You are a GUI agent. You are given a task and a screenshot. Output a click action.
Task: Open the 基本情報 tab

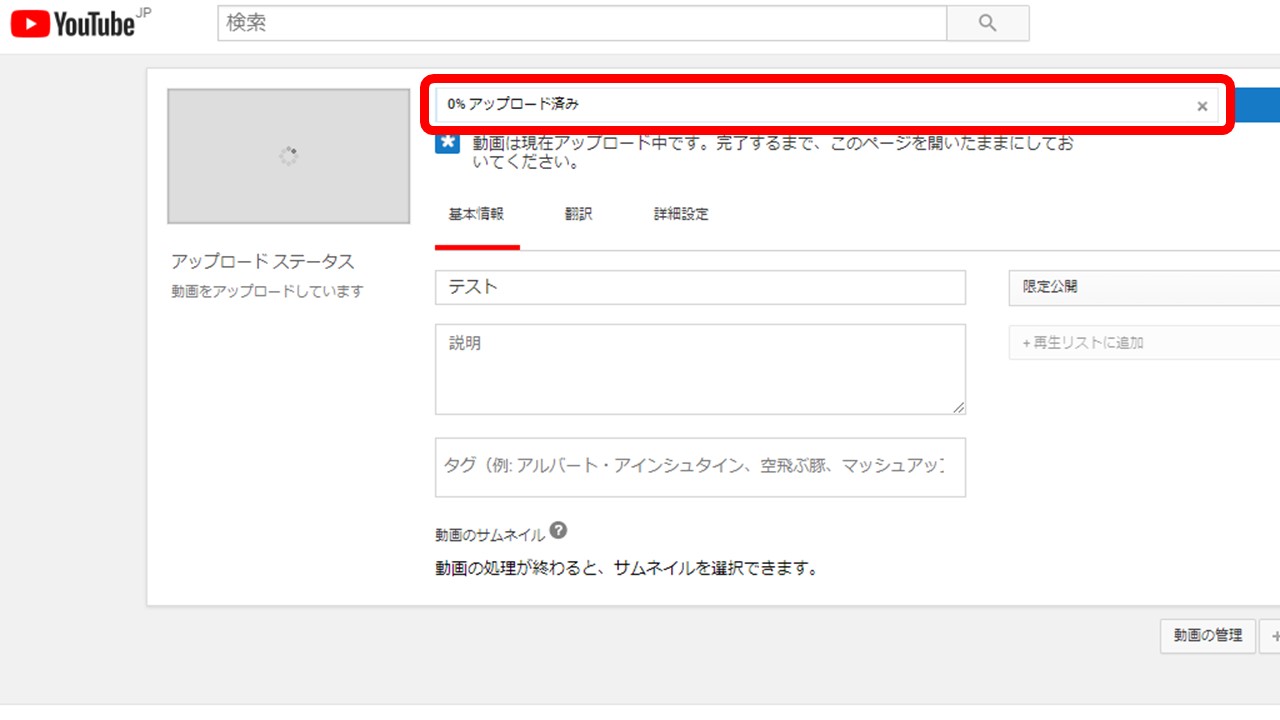[476, 214]
